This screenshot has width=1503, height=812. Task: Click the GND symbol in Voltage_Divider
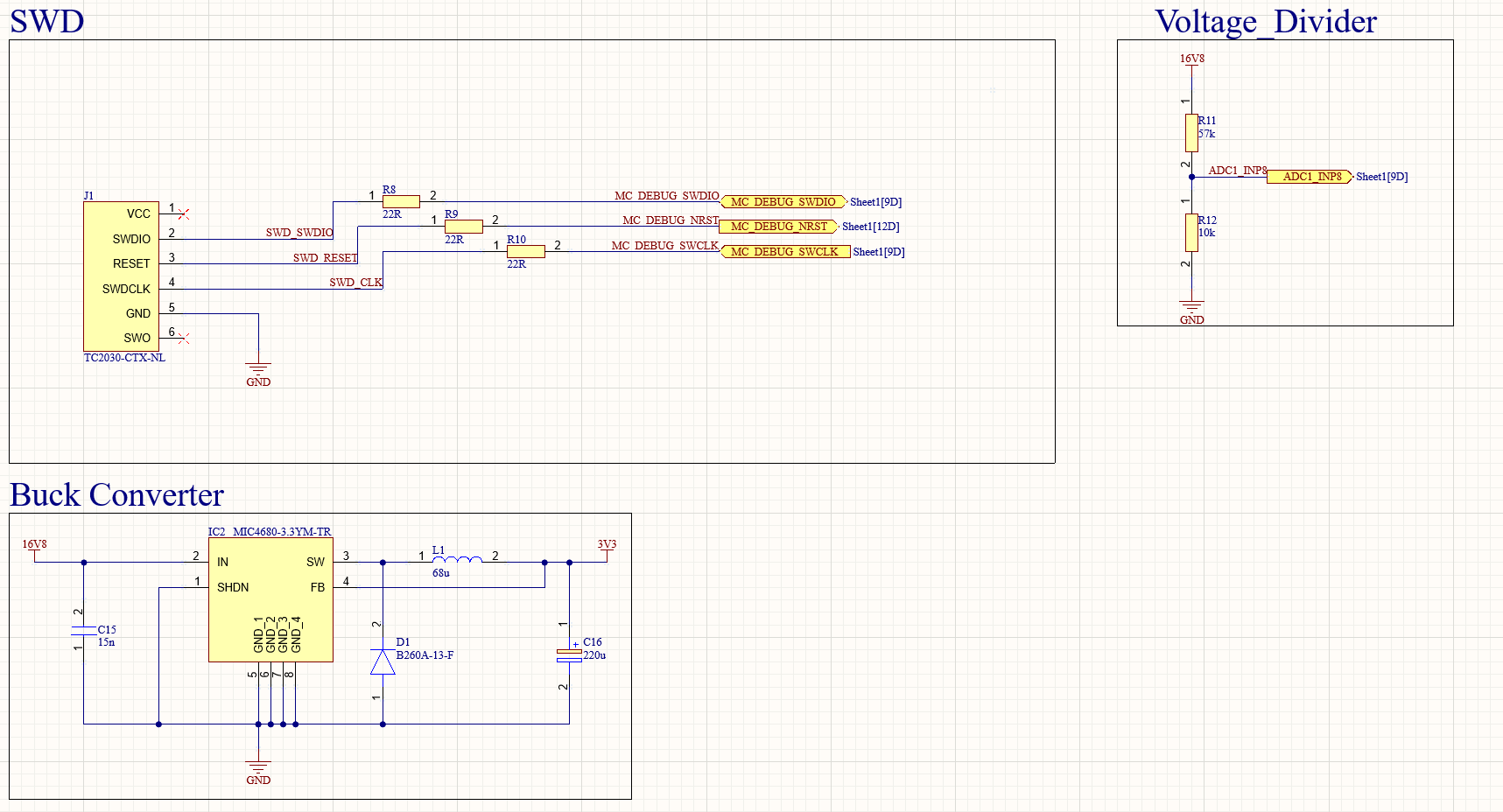tap(1191, 310)
